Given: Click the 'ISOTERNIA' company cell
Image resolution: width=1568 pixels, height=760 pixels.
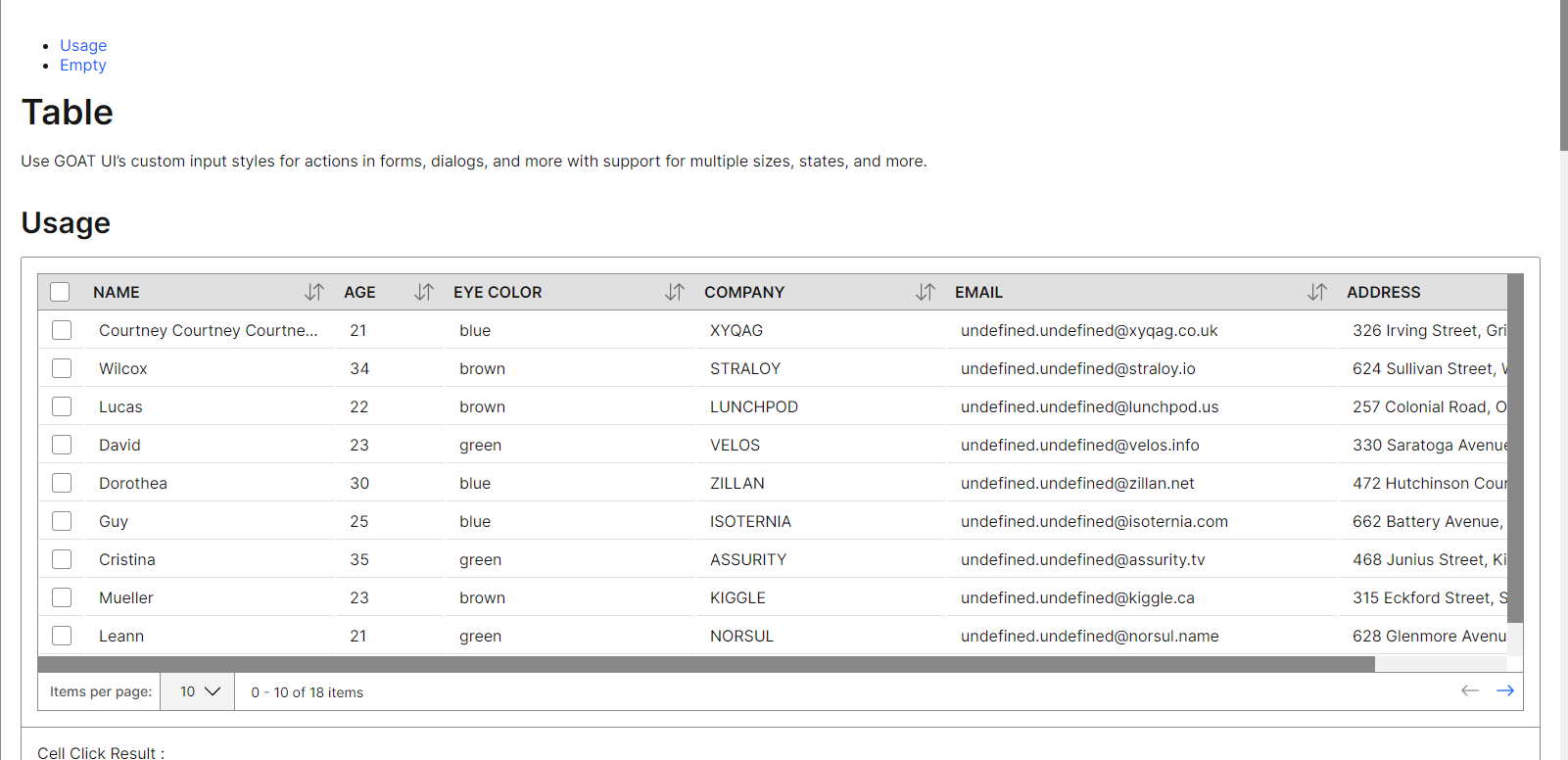Looking at the screenshot, I should pyautogui.click(x=821, y=521).
